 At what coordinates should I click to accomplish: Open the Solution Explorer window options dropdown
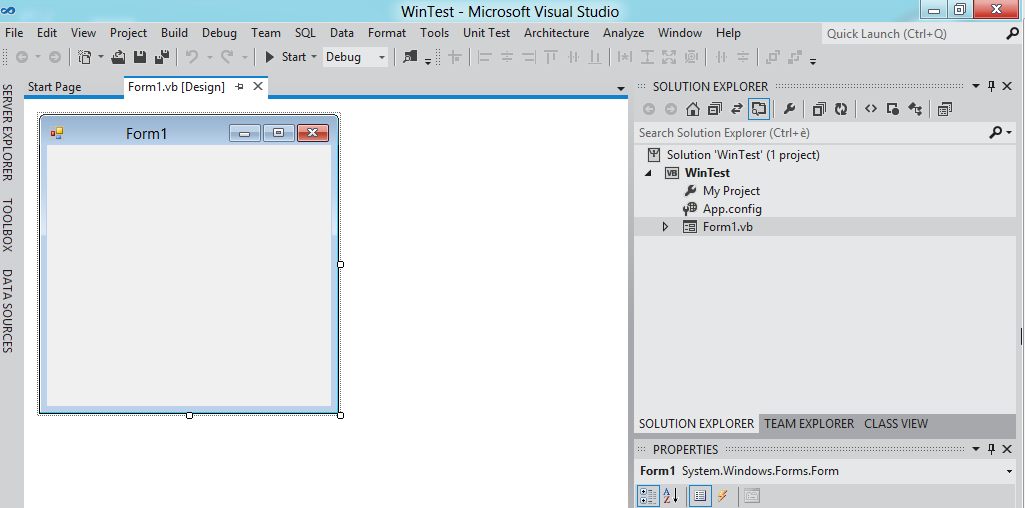[975, 86]
